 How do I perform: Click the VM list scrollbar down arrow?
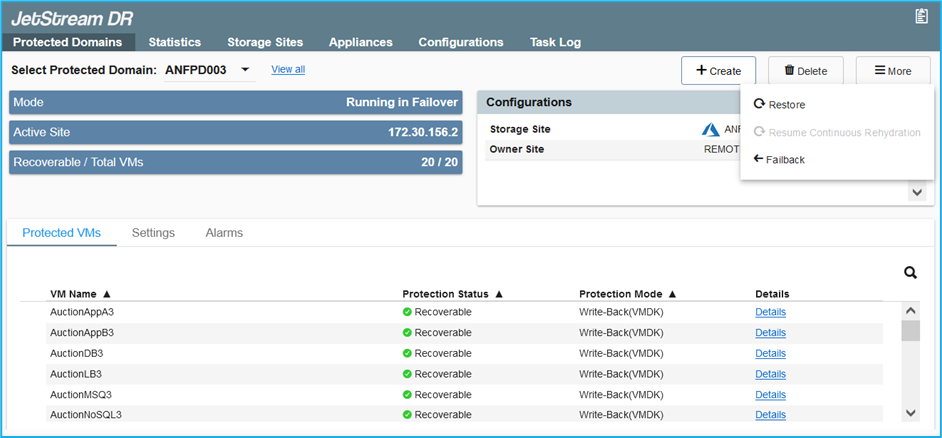pos(910,412)
